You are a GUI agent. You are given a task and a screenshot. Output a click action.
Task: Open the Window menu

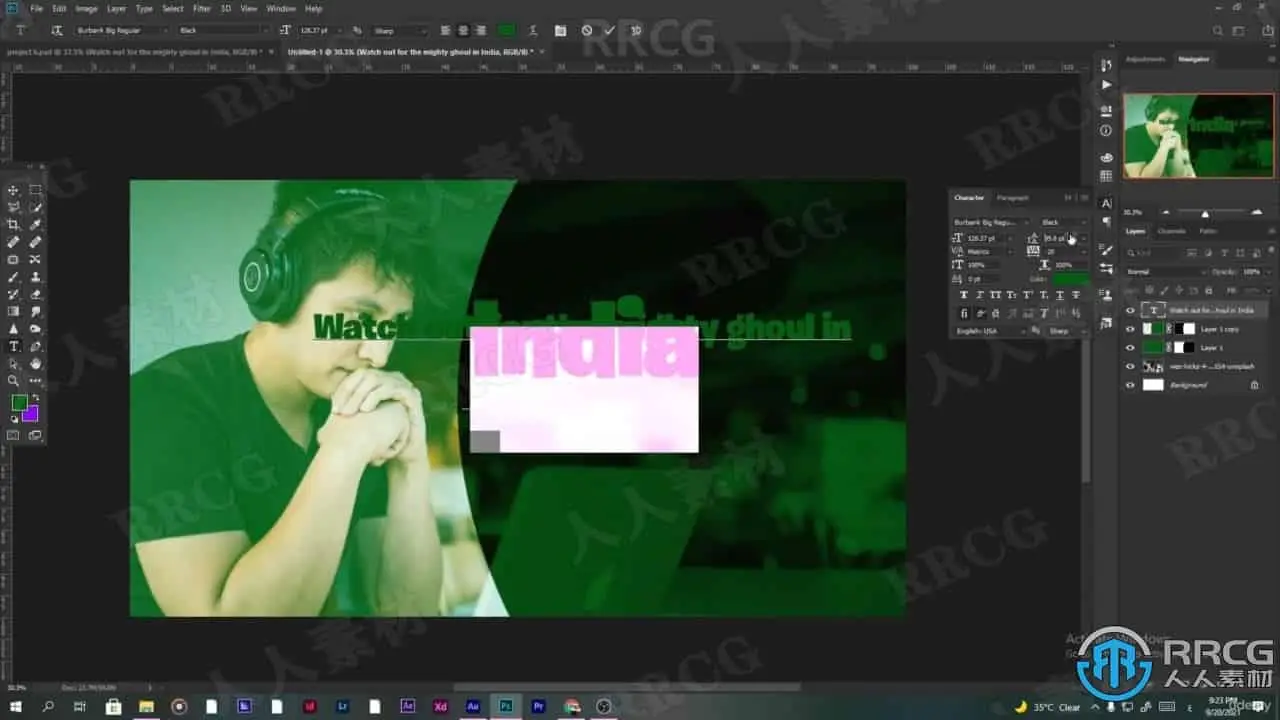pyautogui.click(x=281, y=8)
